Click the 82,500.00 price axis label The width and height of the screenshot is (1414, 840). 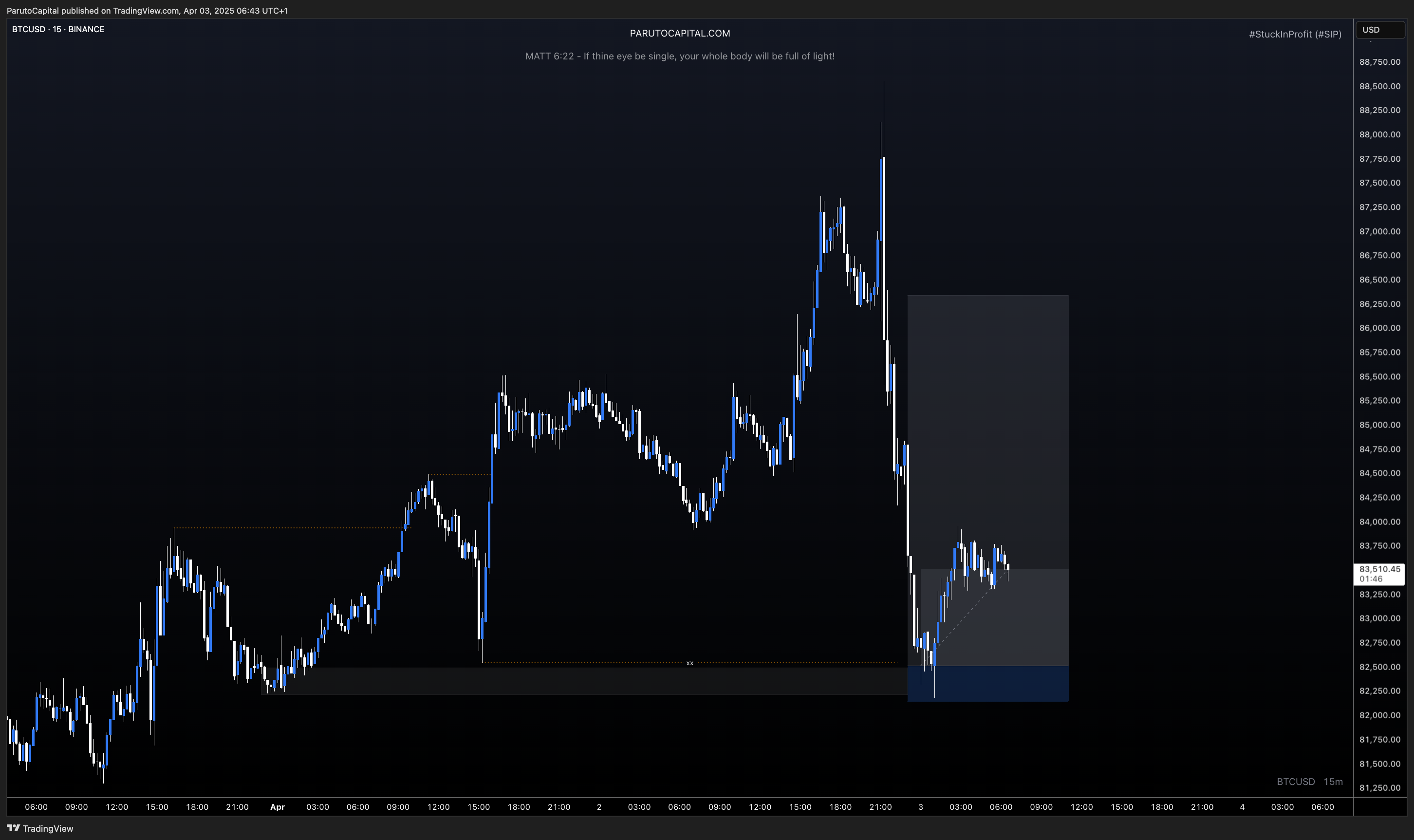click(x=1379, y=667)
